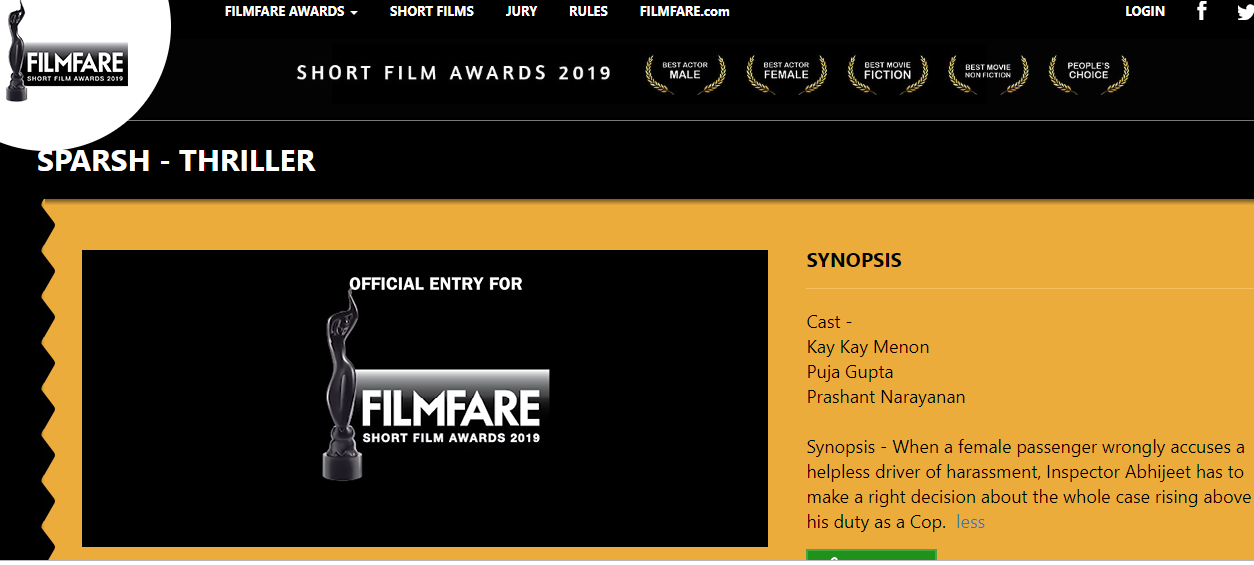This screenshot has height=565, width=1254.
Task: Click the Short Film Awards 2019 header title
Action: point(454,73)
